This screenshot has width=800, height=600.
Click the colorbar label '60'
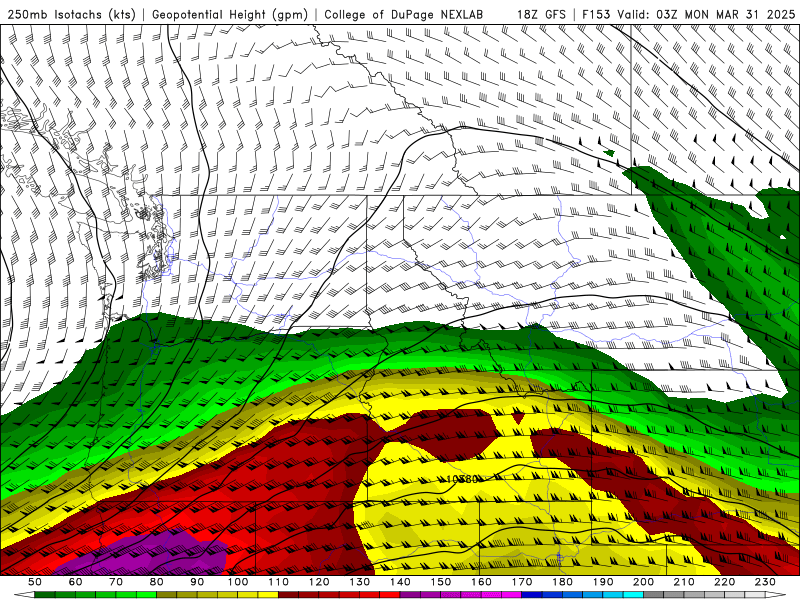tap(75, 582)
